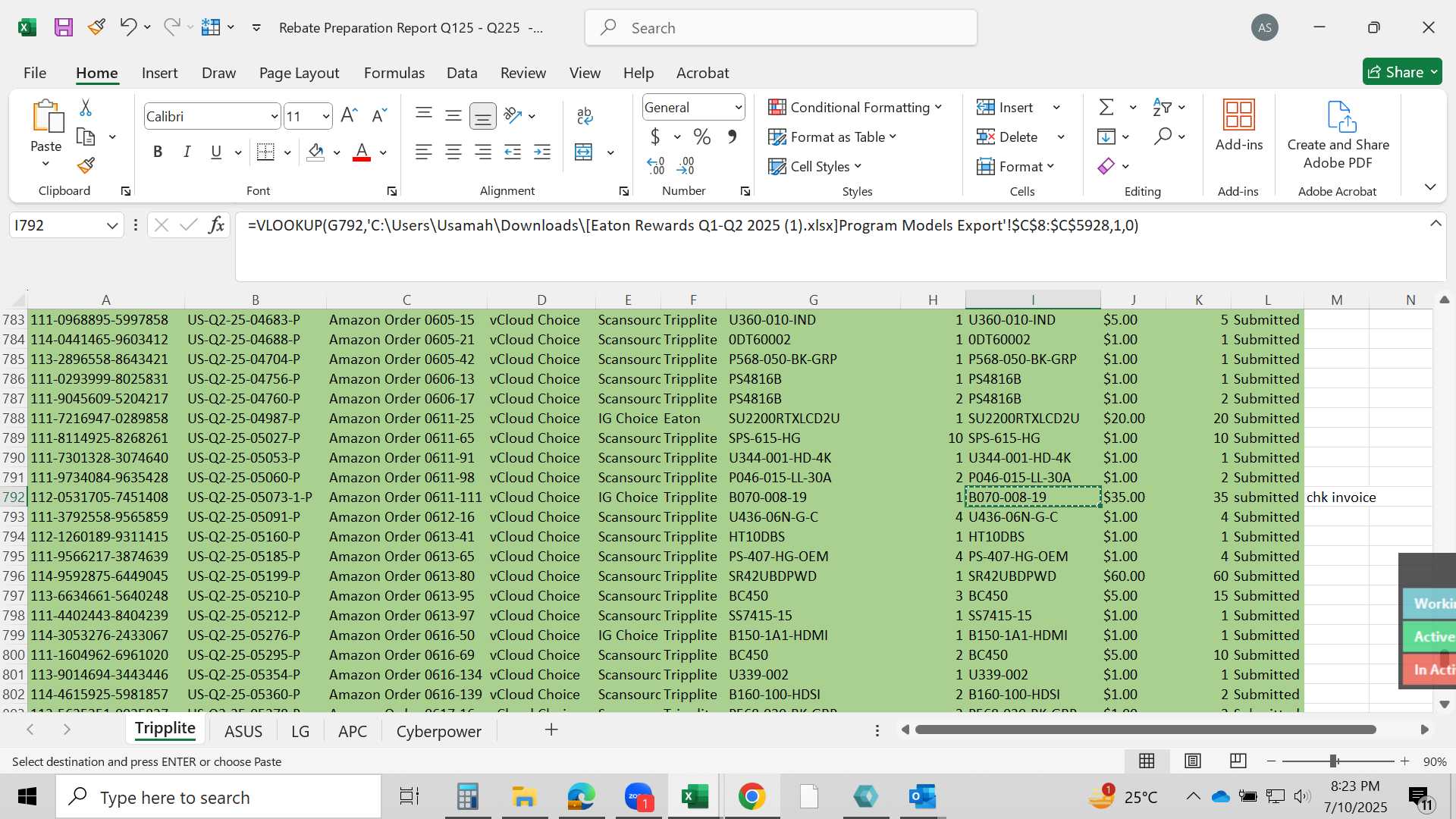Viewport: 1456px width, 819px height.
Task: Switch to the Formulas ribbon tab
Action: (394, 73)
